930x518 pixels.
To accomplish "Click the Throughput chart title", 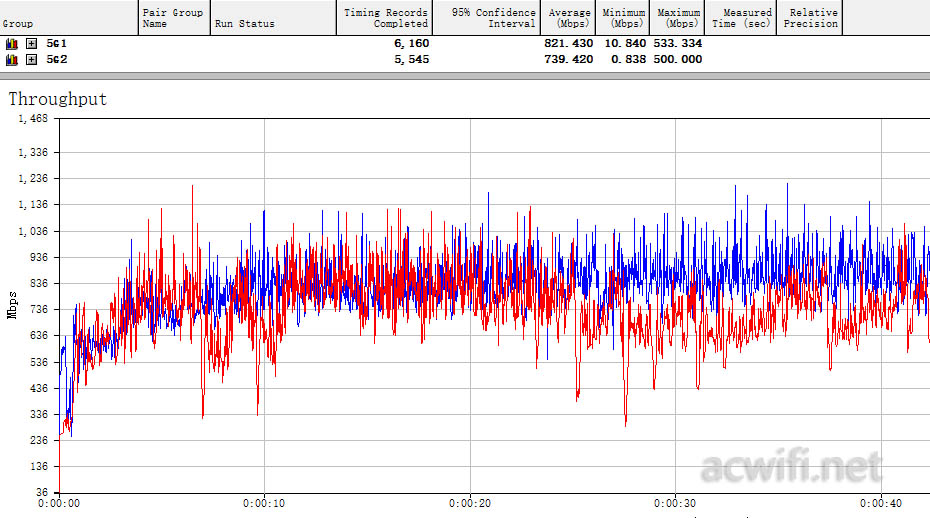I will click(x=57, y=99).
